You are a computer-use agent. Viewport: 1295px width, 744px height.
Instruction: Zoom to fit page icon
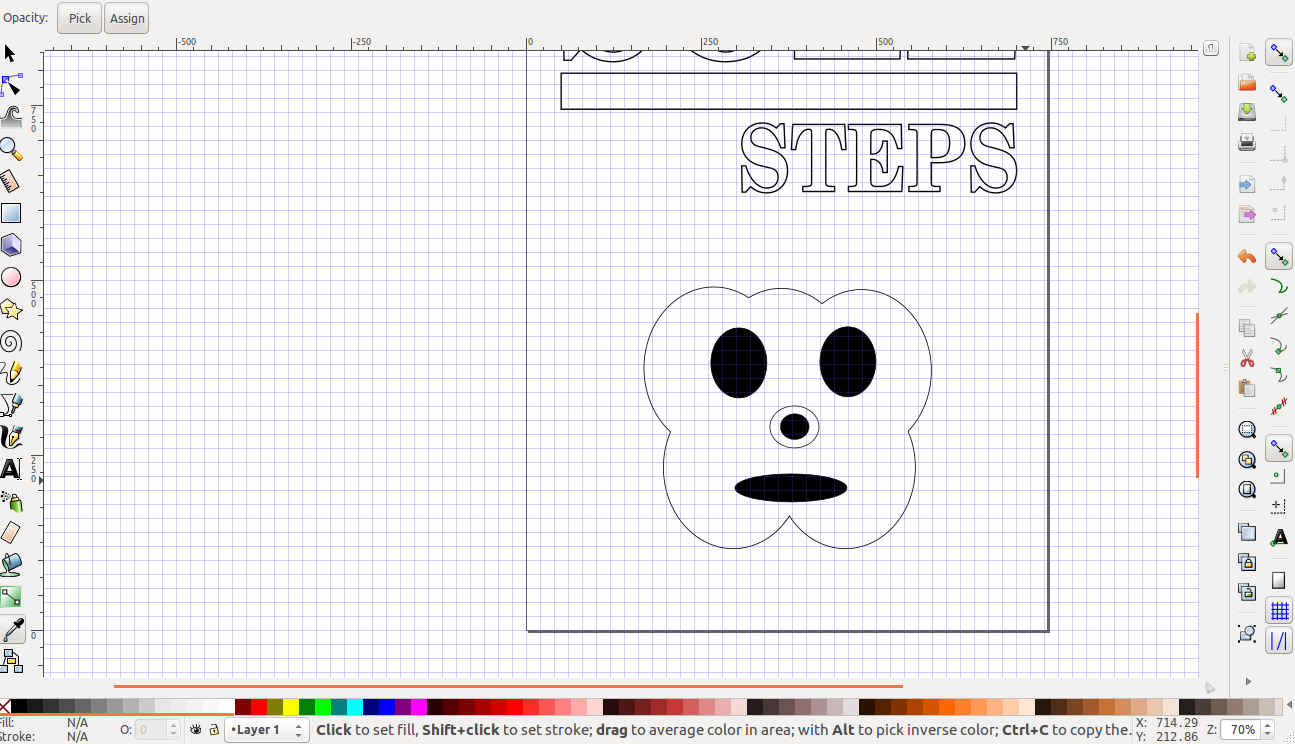pyautogui.click(x=1247, y=490)
